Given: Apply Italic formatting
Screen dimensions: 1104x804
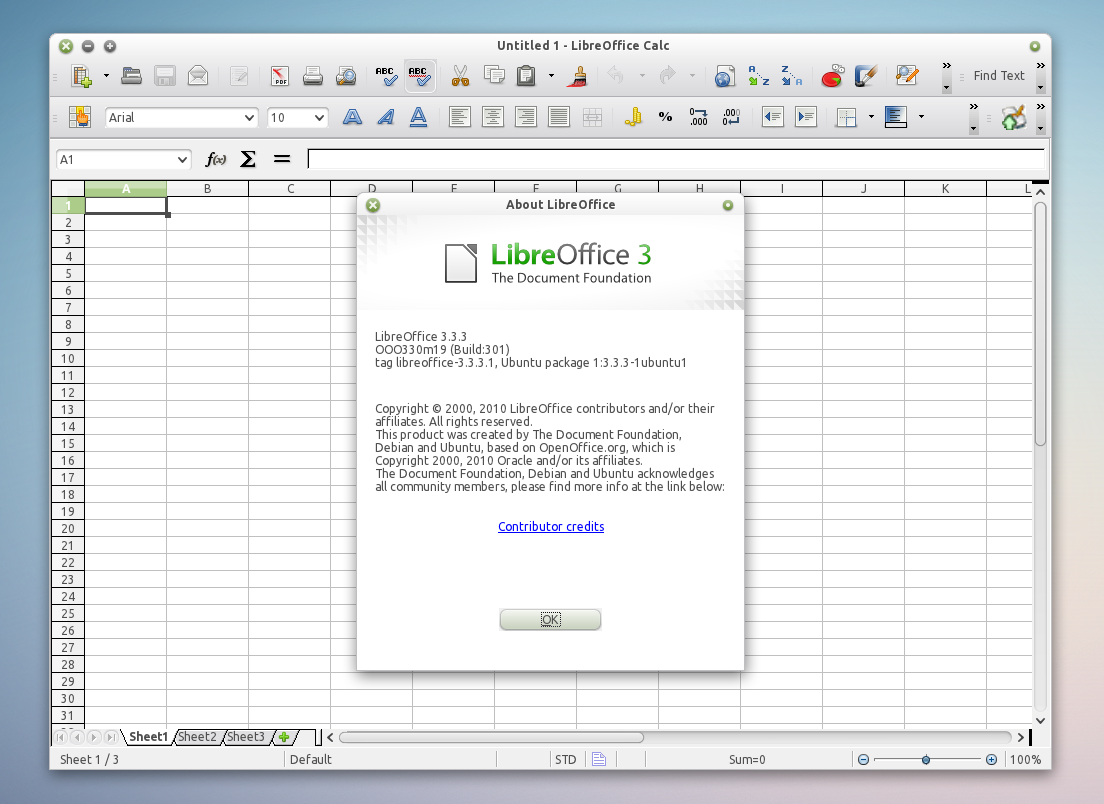Looking at the screenshot, I should (385, 117).
